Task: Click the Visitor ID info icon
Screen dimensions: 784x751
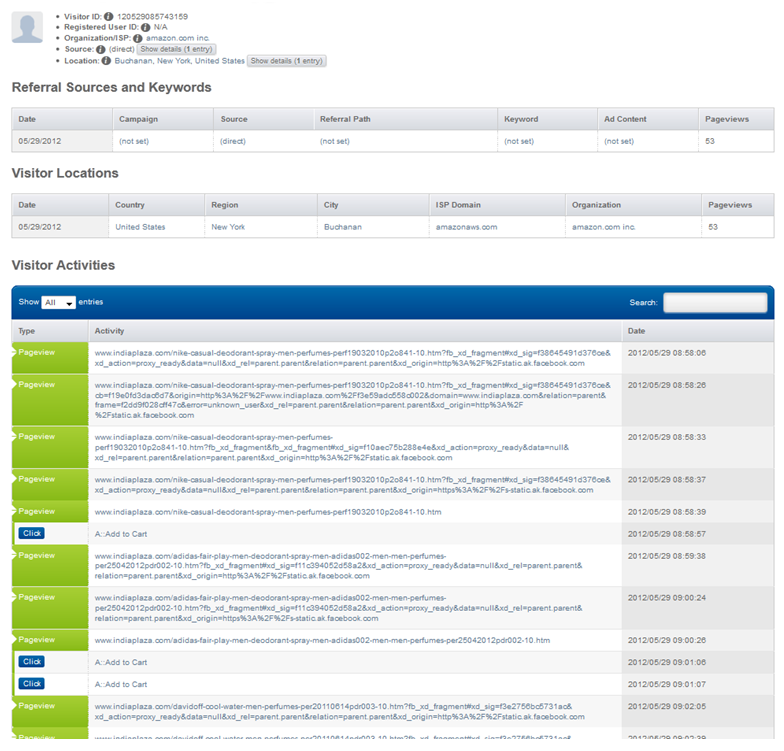Action: (109, 17)
